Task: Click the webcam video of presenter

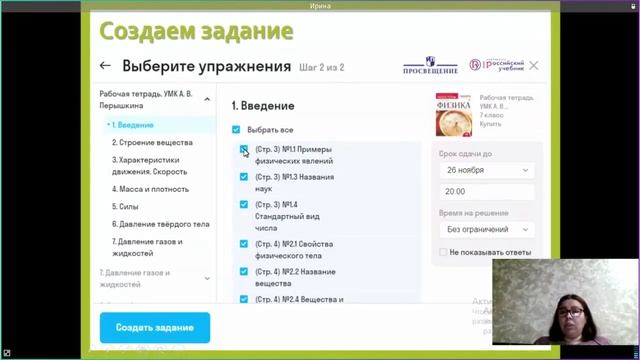Action: pos(565,302)
